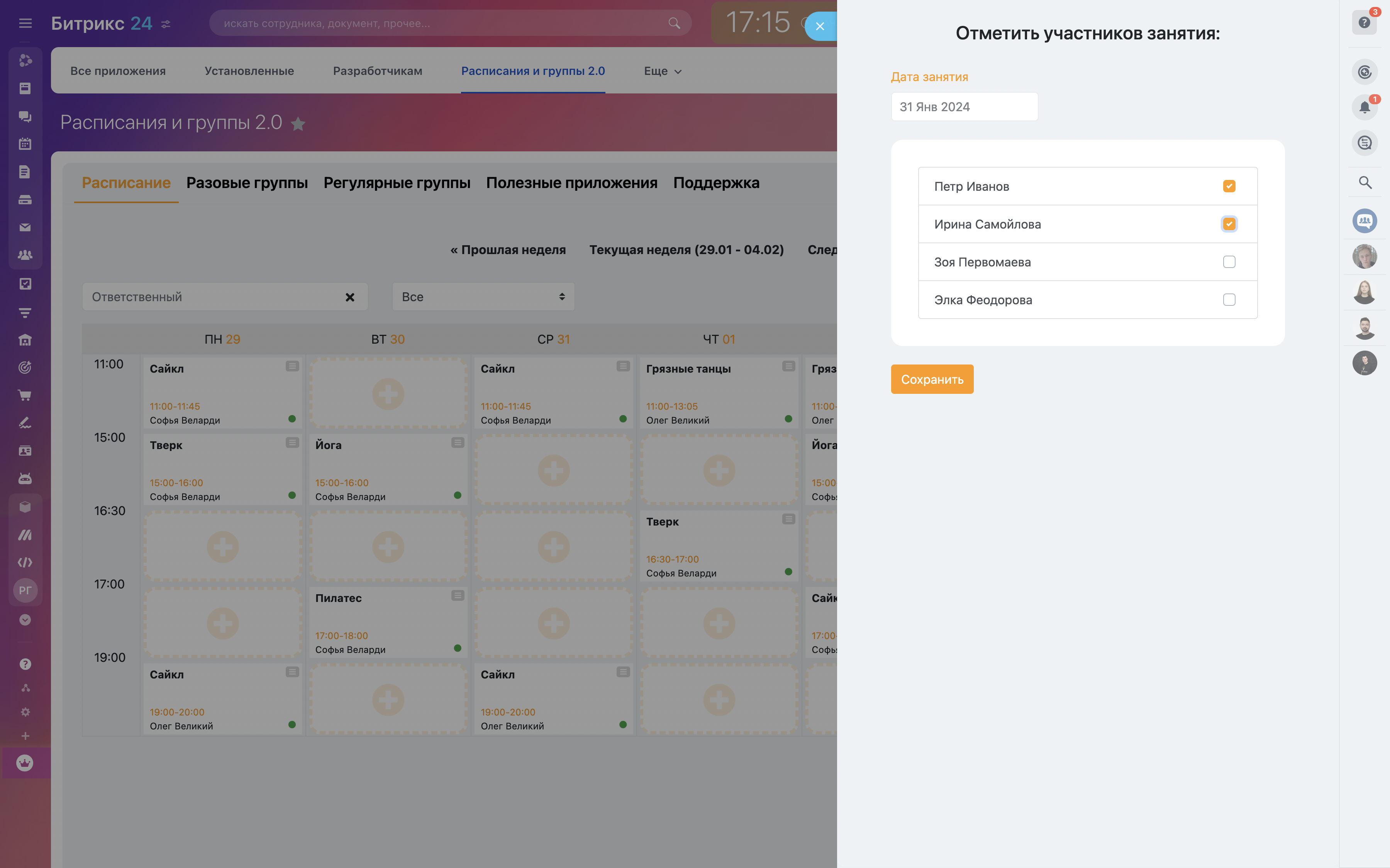Open the help question mark icon
The image size is (1390, 868).
point(1364,23)
